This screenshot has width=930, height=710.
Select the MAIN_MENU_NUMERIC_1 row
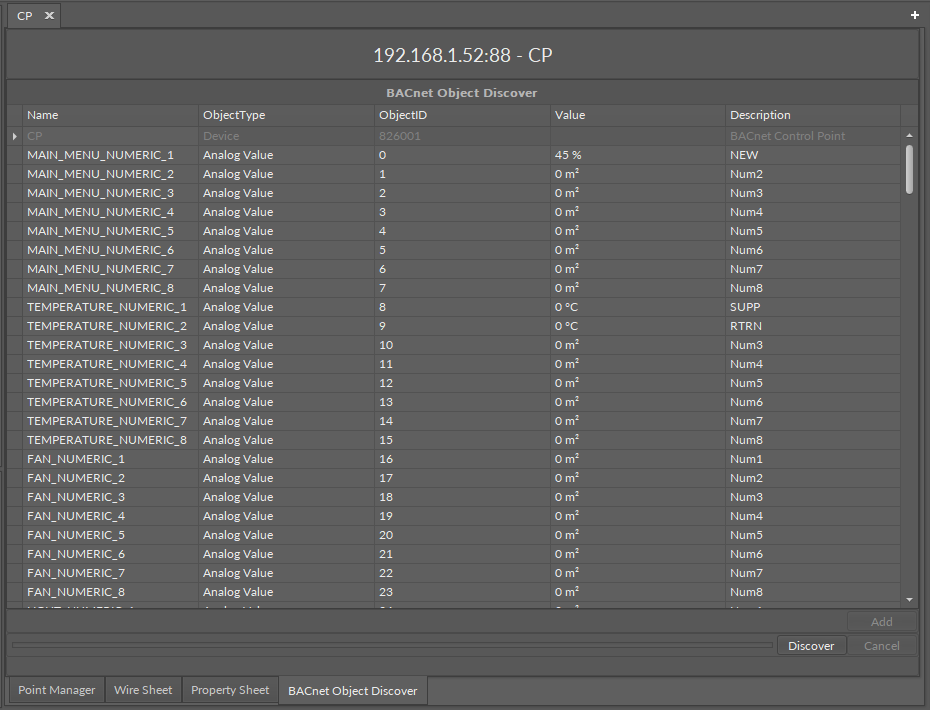click(100, 155)
